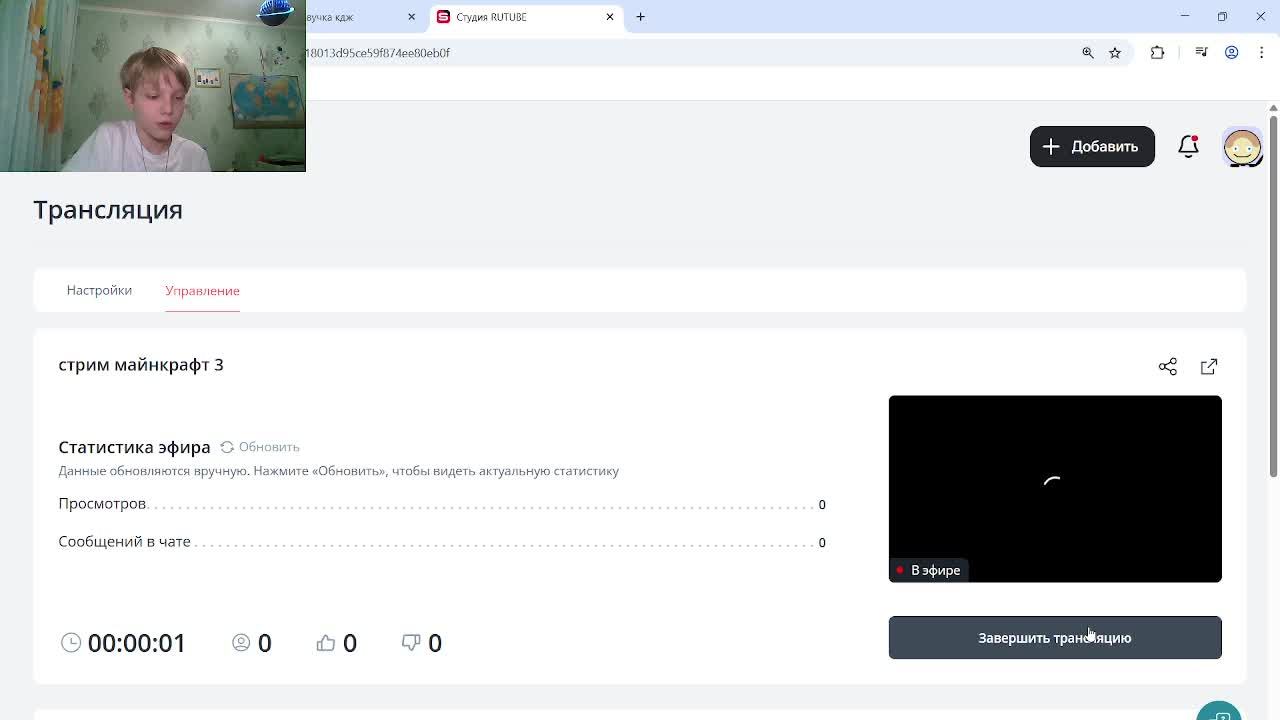Click the viewers count person icon
The height and width of the screenshot is (720, 1280).
click(241, 642)
